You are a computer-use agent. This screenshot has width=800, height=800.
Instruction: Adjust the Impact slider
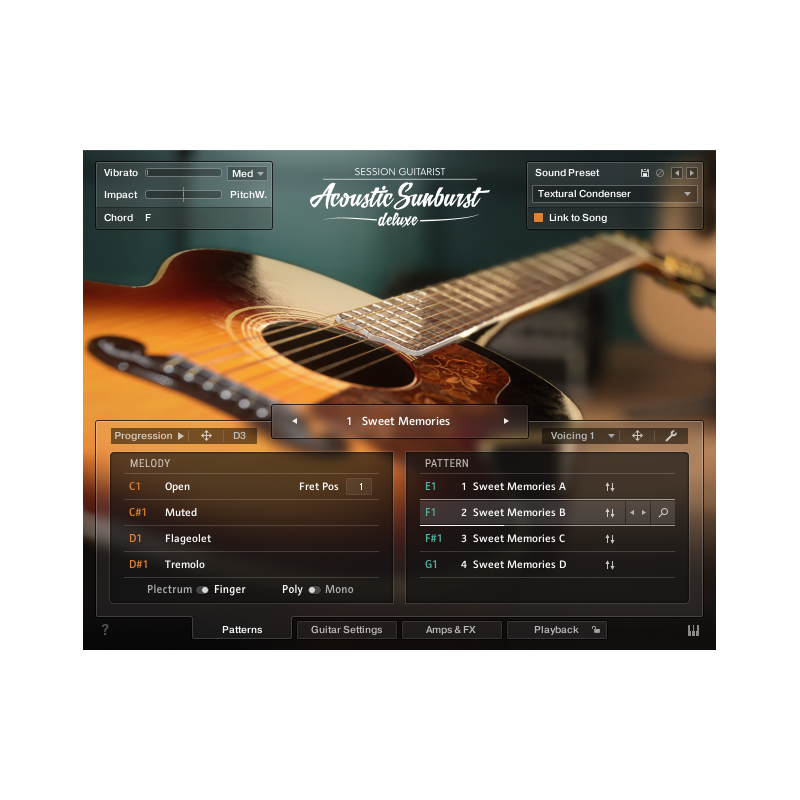click(183, 194)
